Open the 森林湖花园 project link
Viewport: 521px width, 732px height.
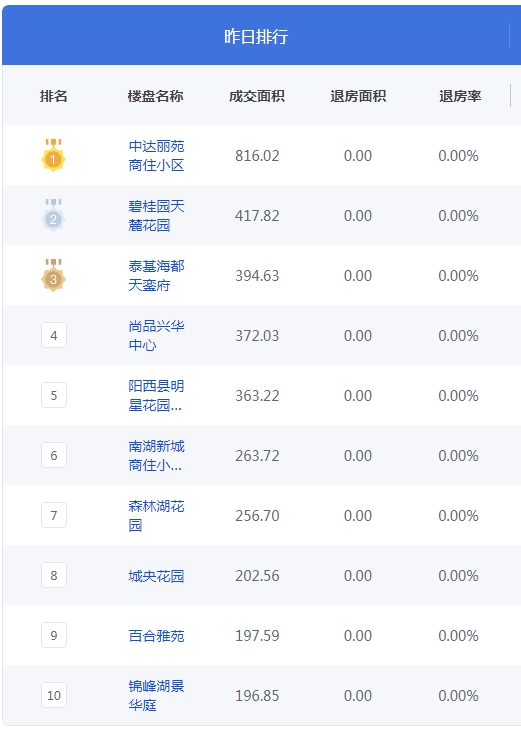point(156,515)
